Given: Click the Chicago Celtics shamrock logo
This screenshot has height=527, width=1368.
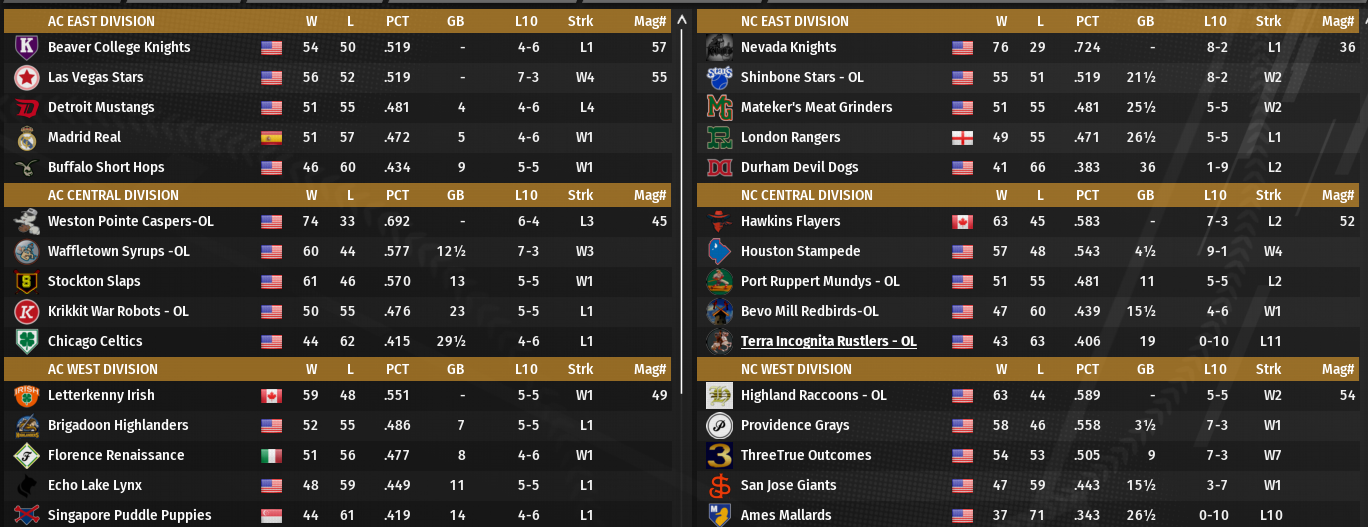Looking at the screenshot, I should coord(27,341).
